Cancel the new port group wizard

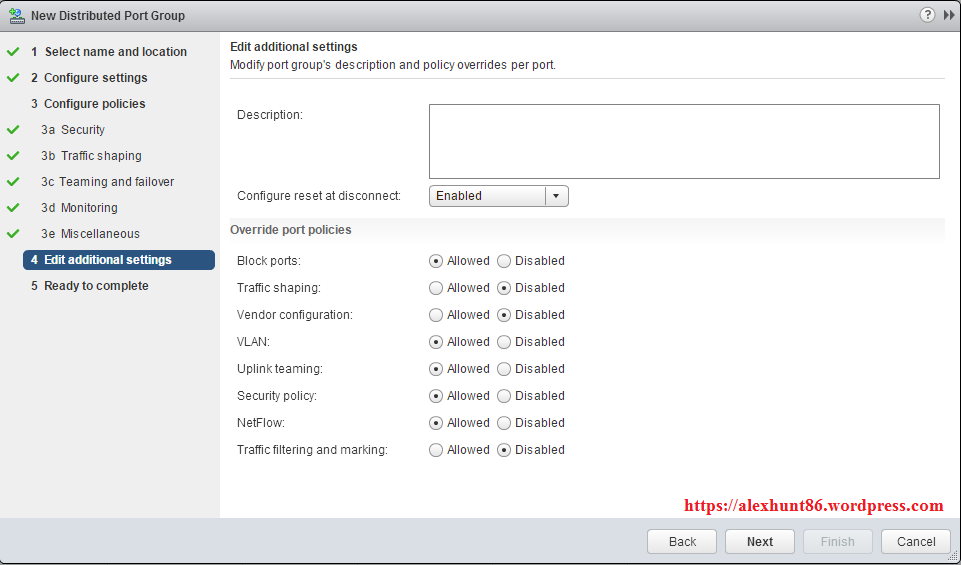[x=916, y=542]
